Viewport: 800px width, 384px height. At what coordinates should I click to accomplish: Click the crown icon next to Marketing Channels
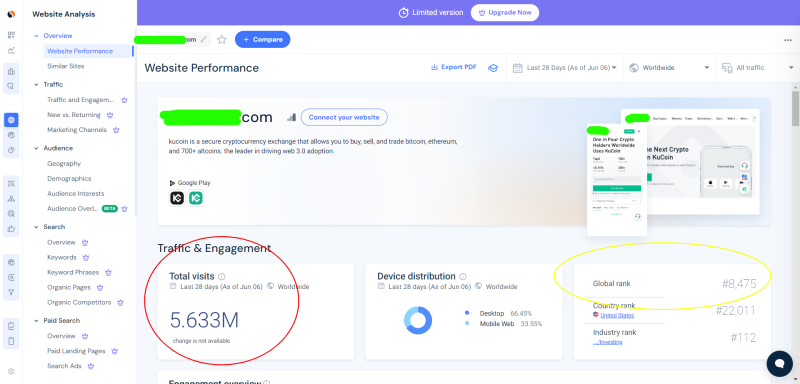coord(116,130)
